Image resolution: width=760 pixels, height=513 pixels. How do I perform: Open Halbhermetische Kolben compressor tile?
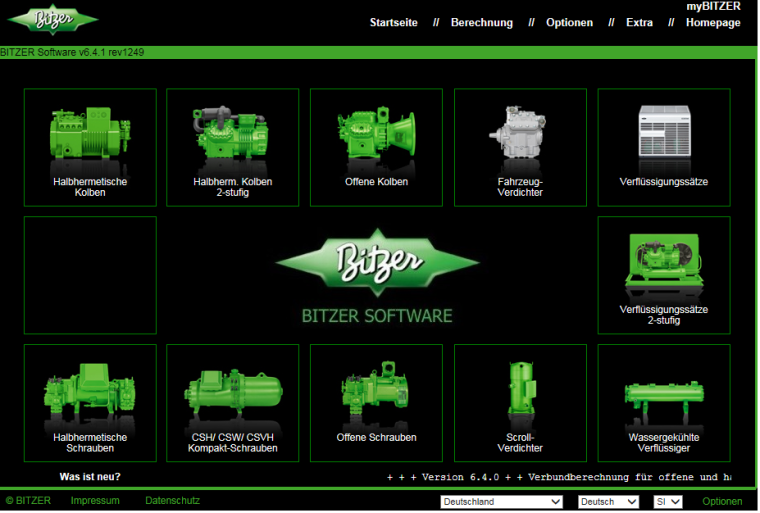90,146
